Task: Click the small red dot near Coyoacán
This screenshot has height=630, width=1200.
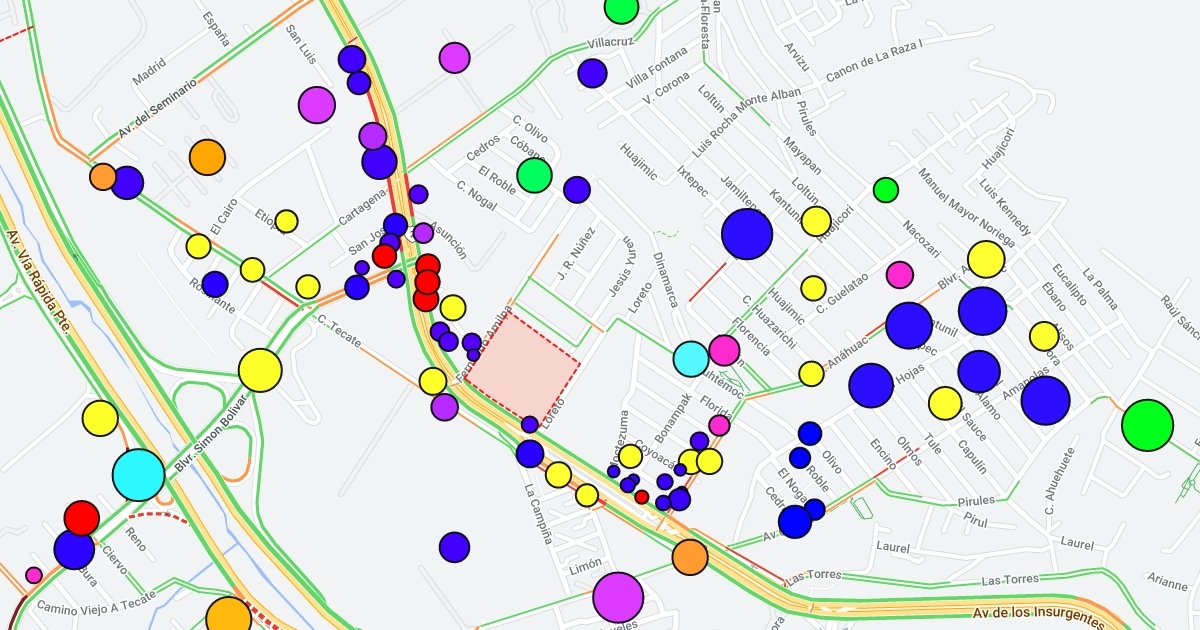Action: (642, 497)
